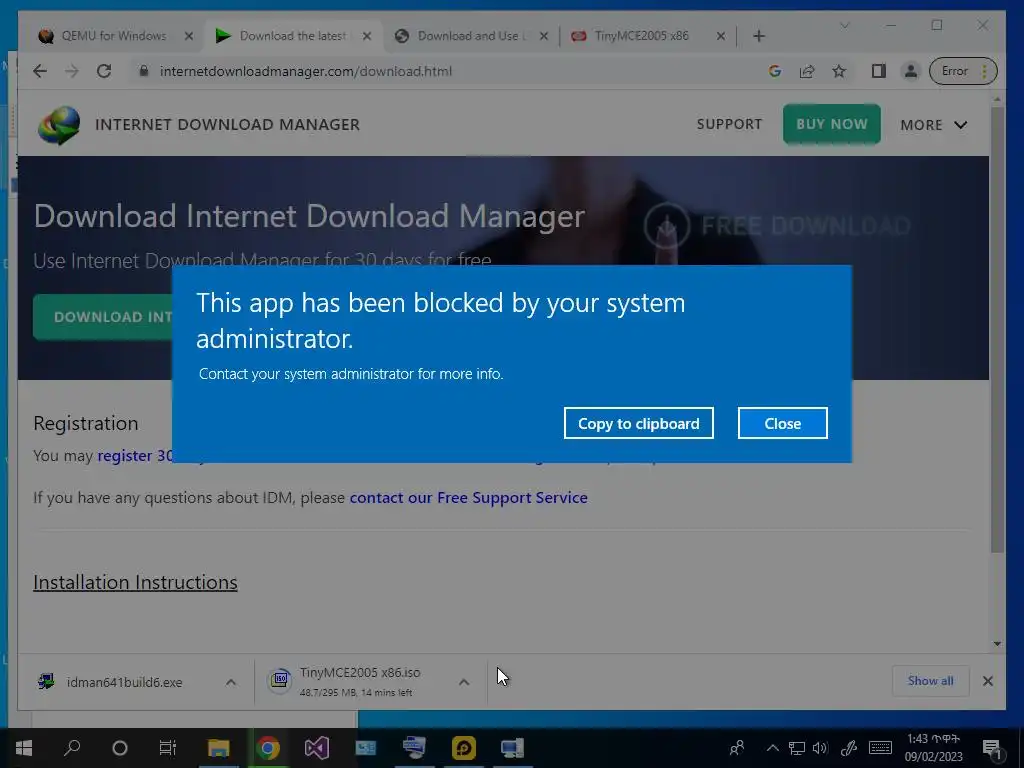Screen dimensions: 1024x768
Task: Click the green DOWNLOAD button
Action: click(x=103, y=317)
